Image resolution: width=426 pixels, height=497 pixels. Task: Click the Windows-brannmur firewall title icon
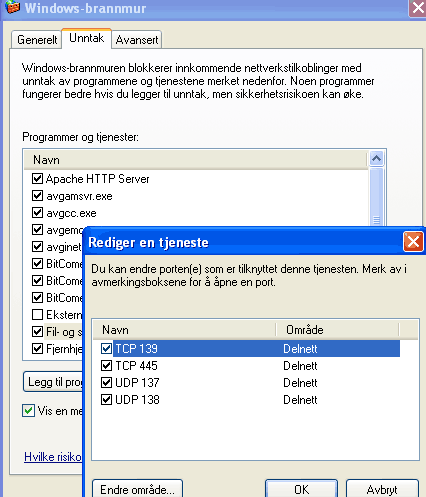point(12,7)
